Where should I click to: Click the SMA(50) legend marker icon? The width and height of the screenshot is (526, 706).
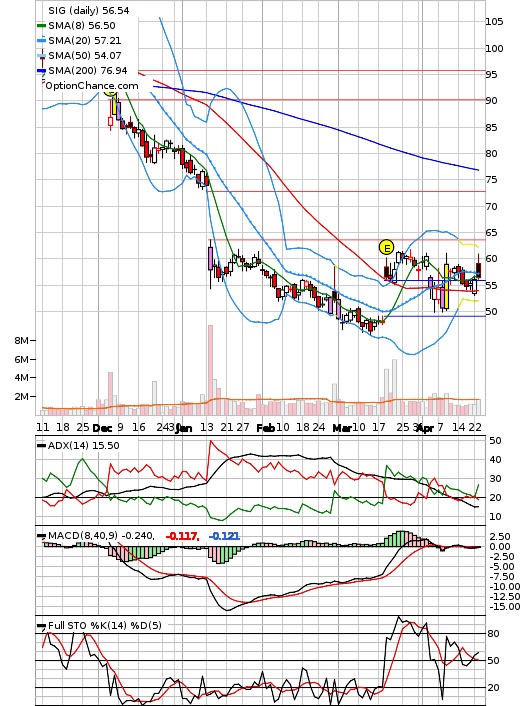(x=41, y=56)
